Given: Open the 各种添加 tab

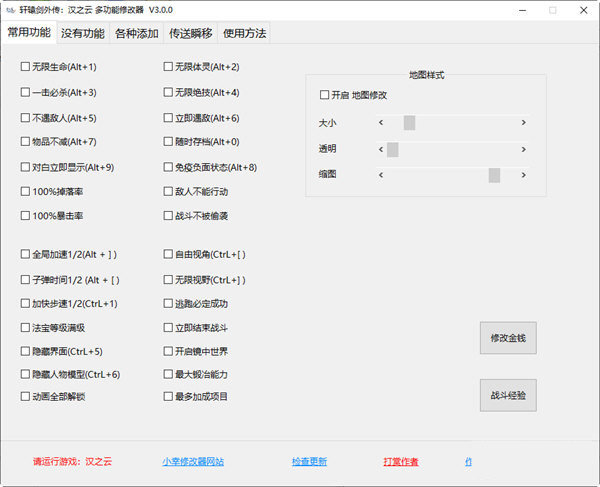Looking at the screenshot, I should tap(137, 33).
